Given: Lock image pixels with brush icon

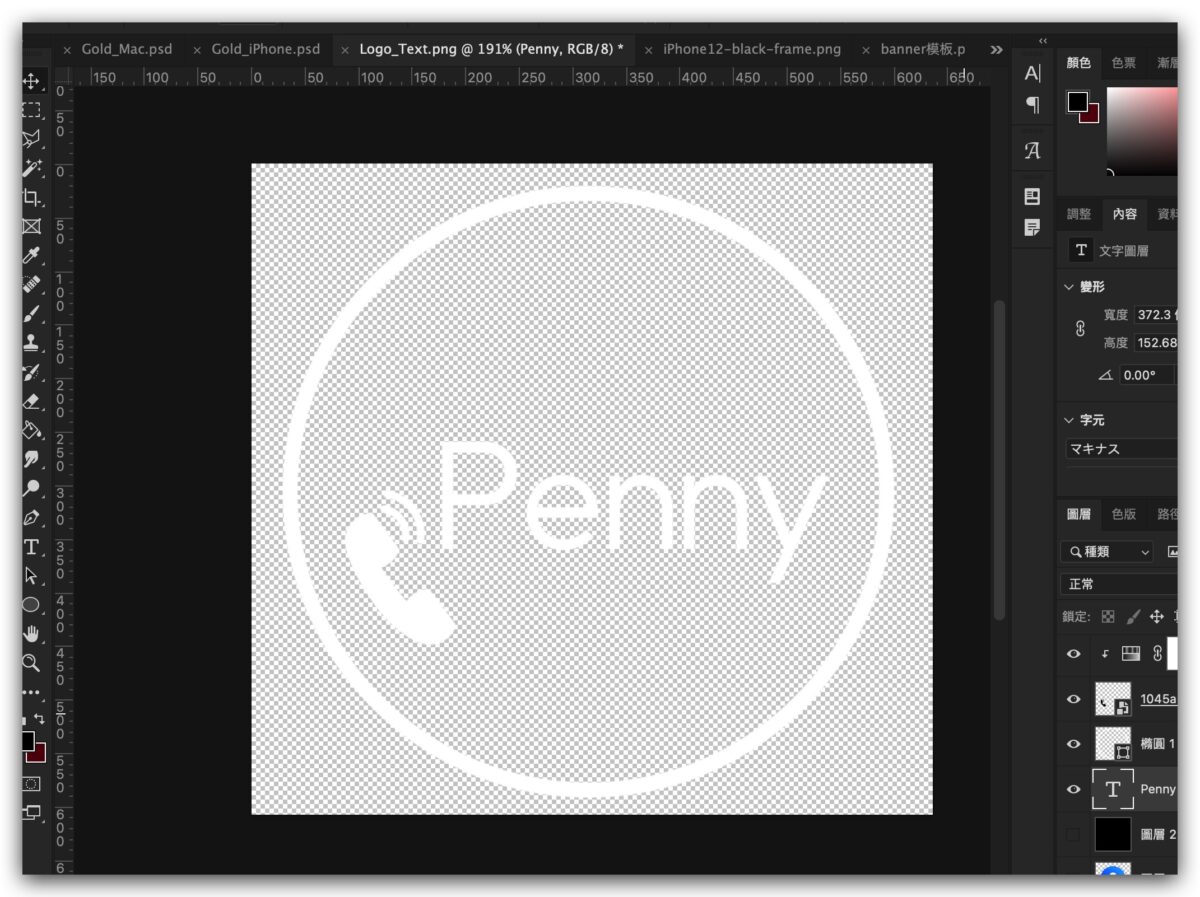Looking at the screenshot, I should 1133,617.
